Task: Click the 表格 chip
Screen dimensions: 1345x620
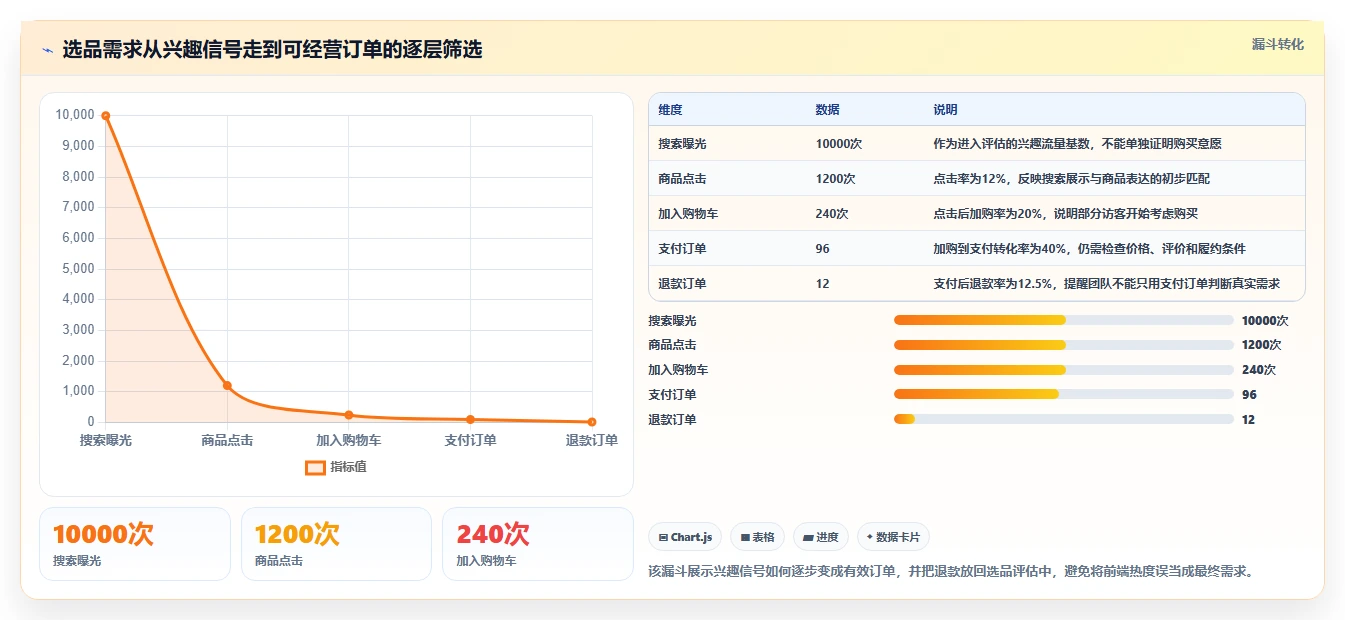Action: pos(758,537)
